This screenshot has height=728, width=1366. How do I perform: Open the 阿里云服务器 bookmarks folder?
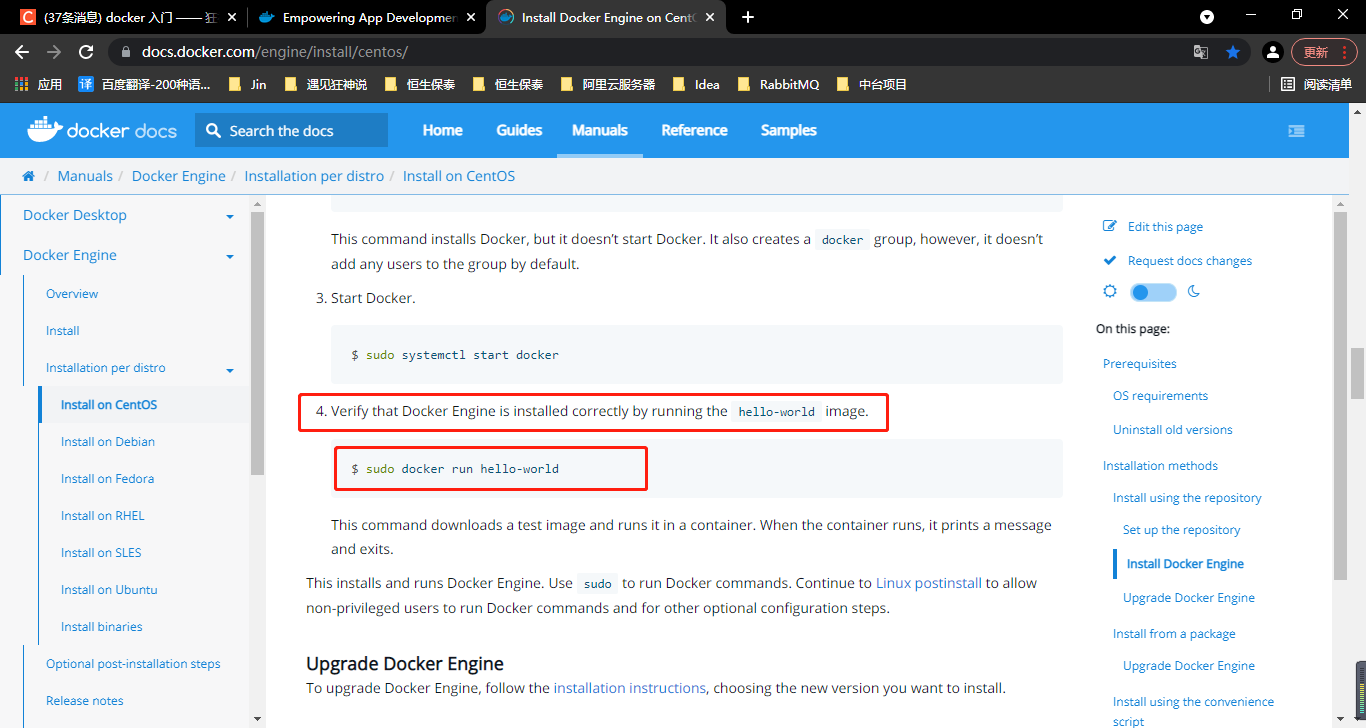(608, 84)
